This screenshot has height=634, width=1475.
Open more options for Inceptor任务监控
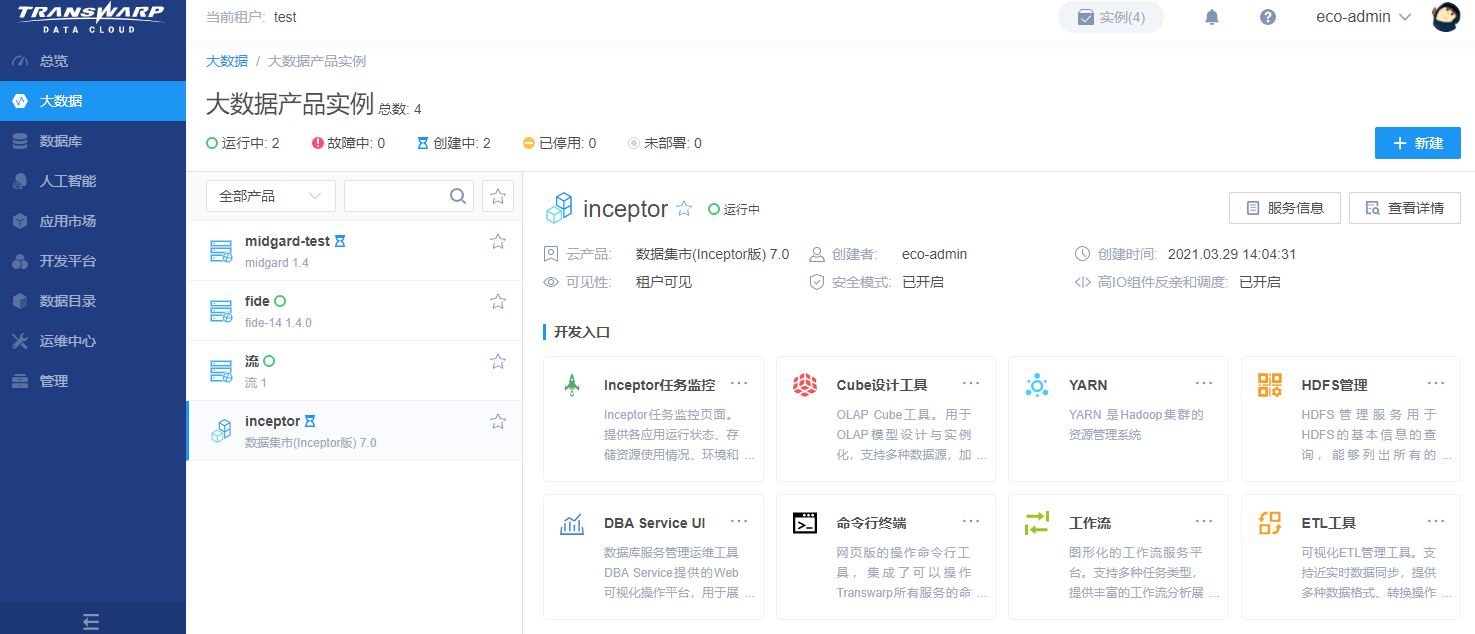(x=739, y=383)
